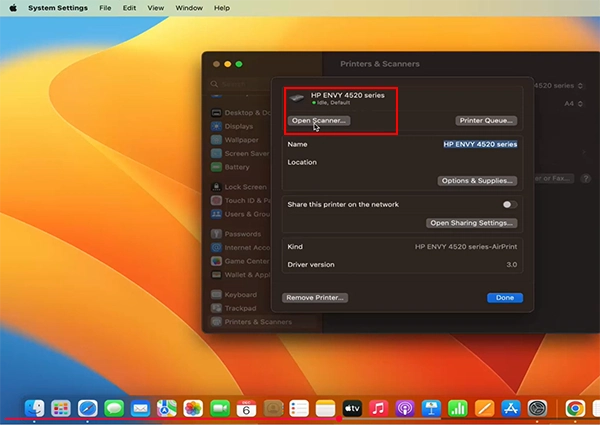
Task: Open the System Settings menu
Action: pyautogui.click(x=58, y=8)
